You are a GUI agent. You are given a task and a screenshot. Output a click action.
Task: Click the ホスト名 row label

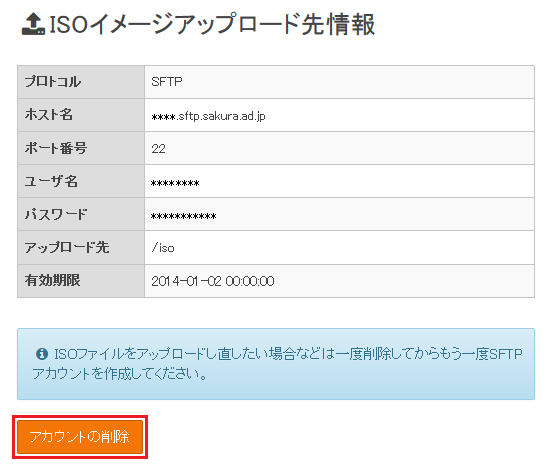coord(49,115)
